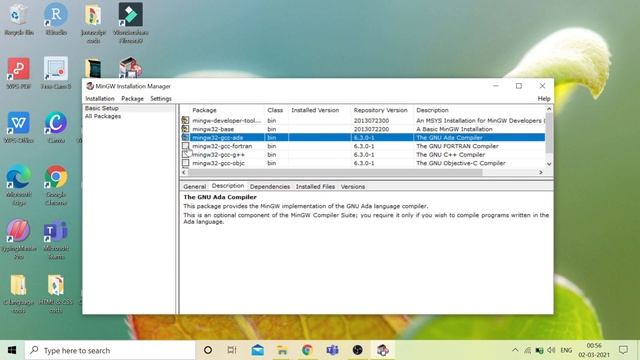Image resolution: width=640 pixels, height=360 pixels.
Task: Launch Canva from the desktop
Action: click(x=56, y=127)
